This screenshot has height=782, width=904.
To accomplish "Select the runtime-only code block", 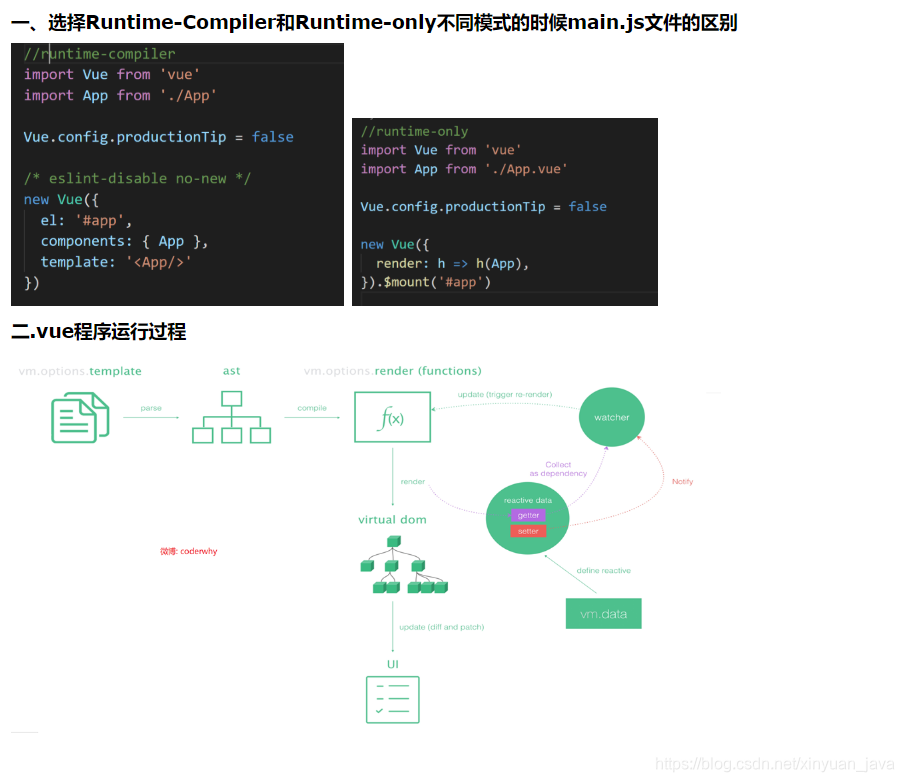I will click(505, 210).
